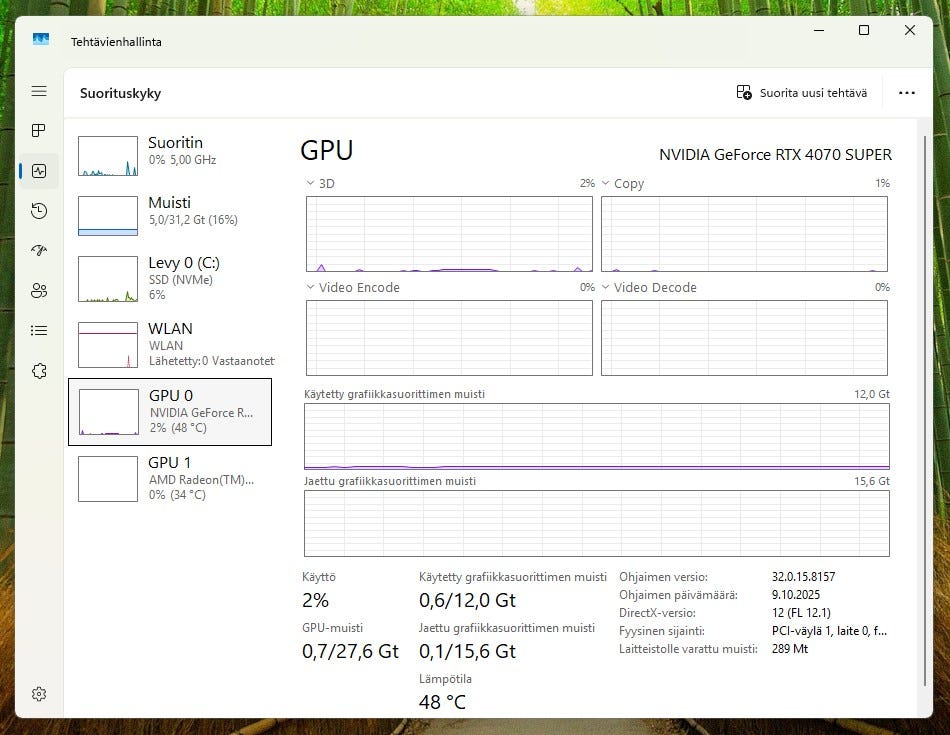The height and width of the screenshot is (735, 950).
Task: Click the 0,6/12,0 Gt memory value
Action: (x=467, y=600)
